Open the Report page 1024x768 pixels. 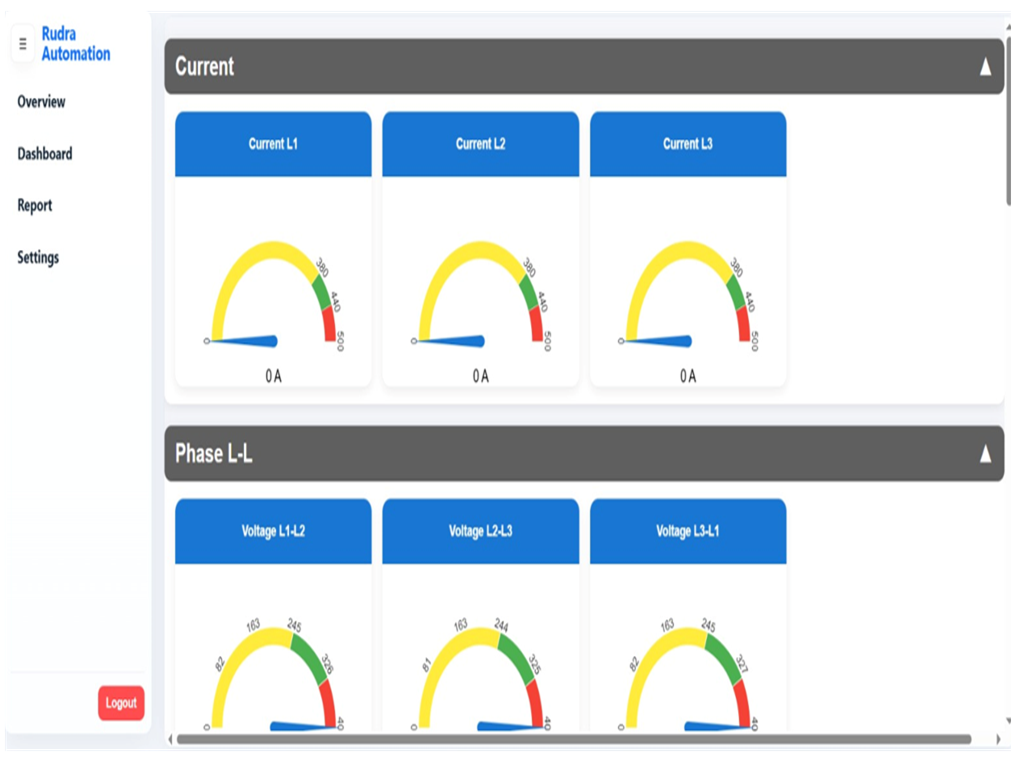pyautogui.click(x=35, y=206)
